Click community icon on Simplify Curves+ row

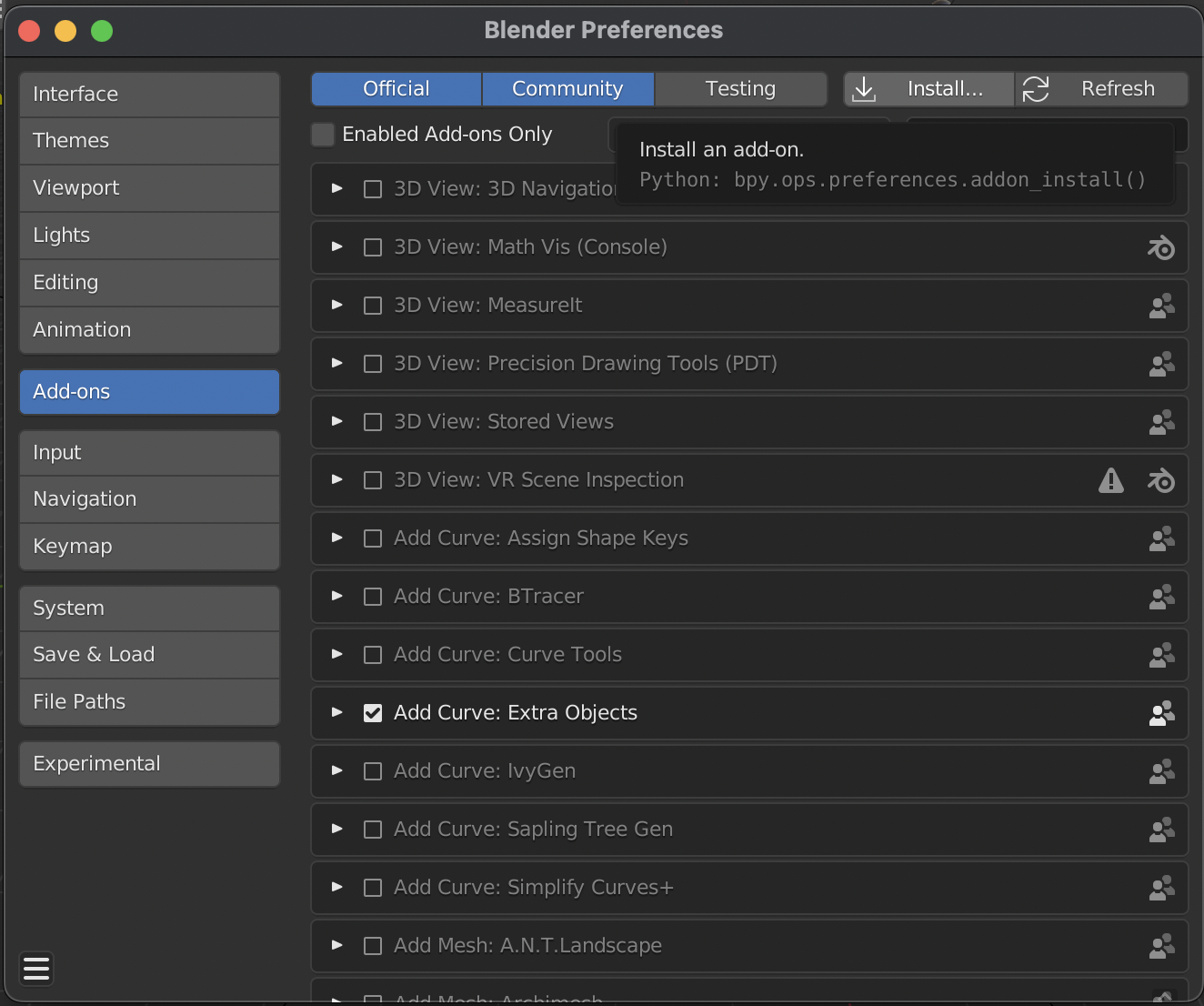point(1161,888)
